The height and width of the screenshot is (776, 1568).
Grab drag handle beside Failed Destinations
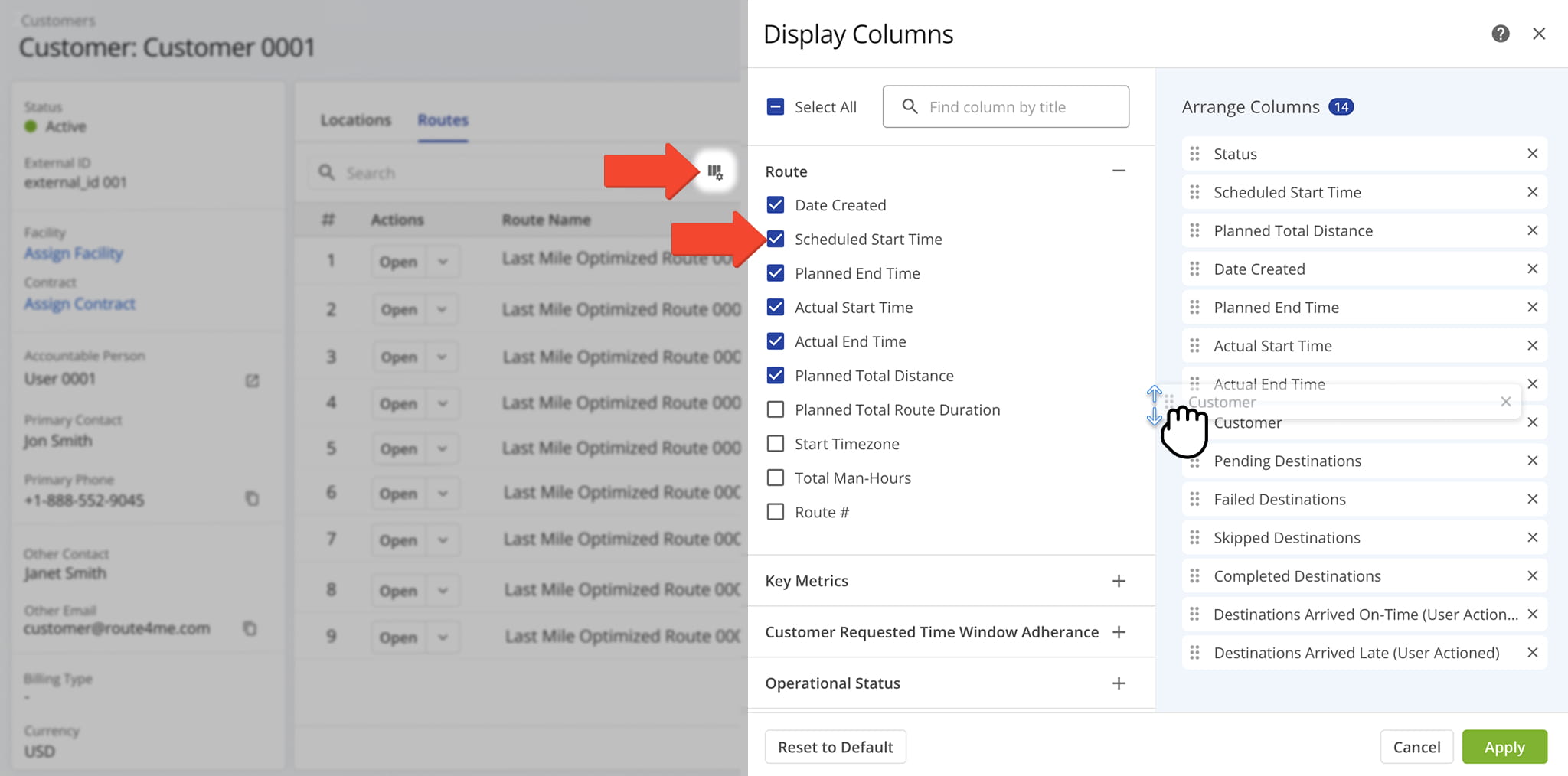pyautogui.click(x=1194, y=499)
